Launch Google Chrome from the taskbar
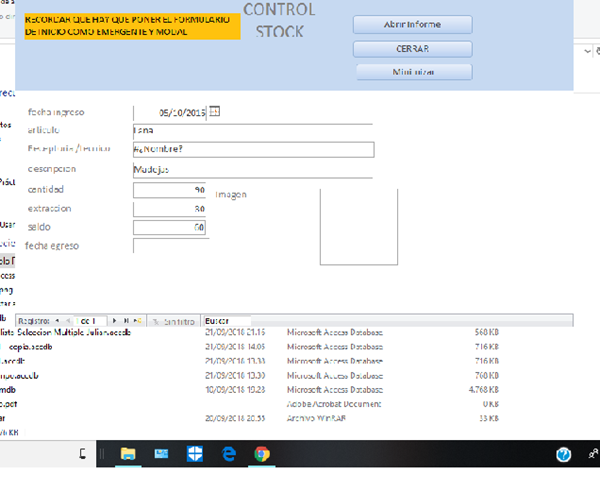 (x=261, y=454)
